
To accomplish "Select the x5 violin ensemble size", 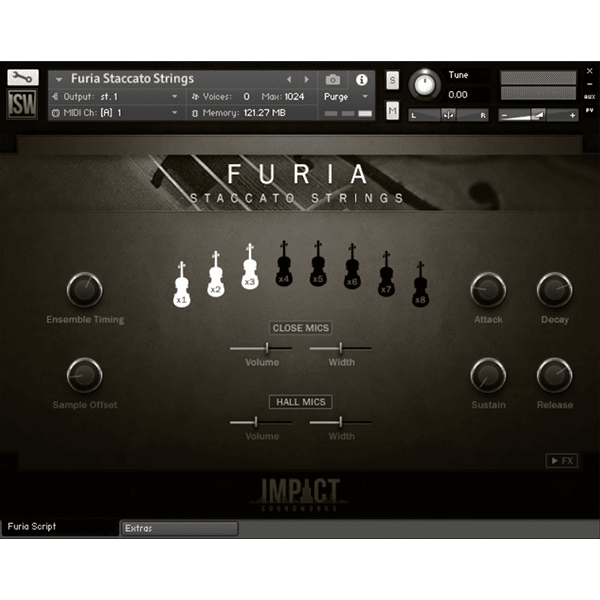I will (x=318, y=264).
